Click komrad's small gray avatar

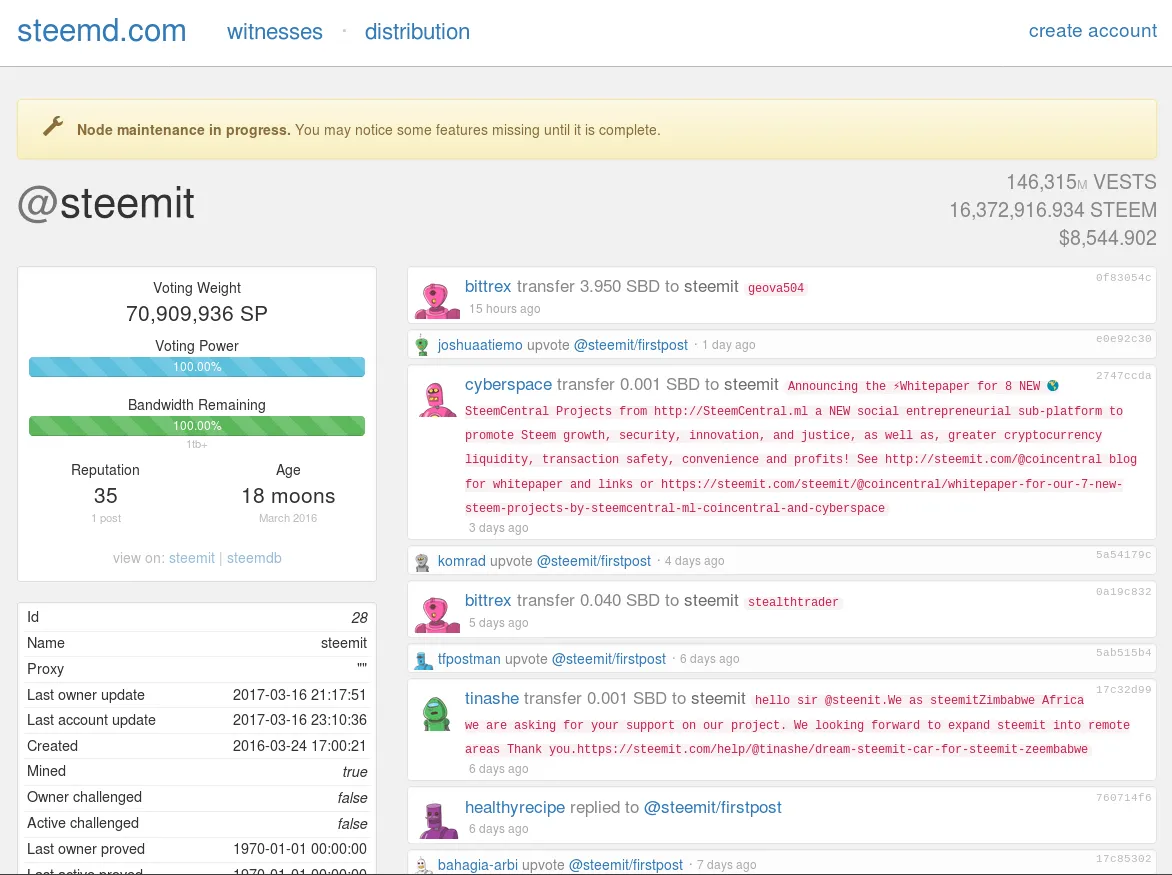(x=422, y=562)
